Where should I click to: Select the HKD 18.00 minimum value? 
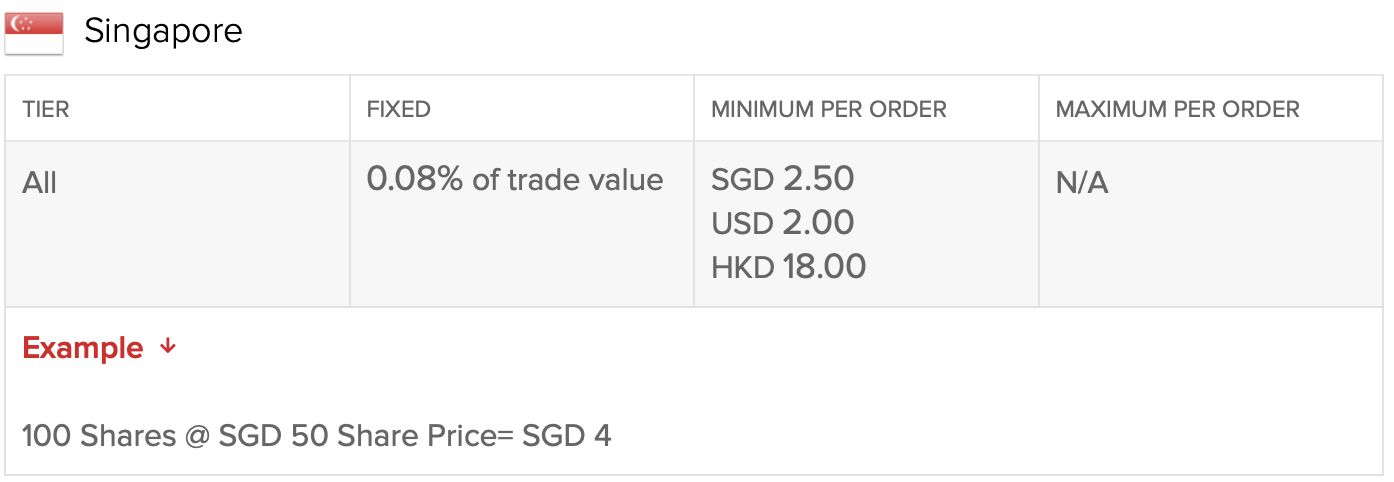pos(788,267)
